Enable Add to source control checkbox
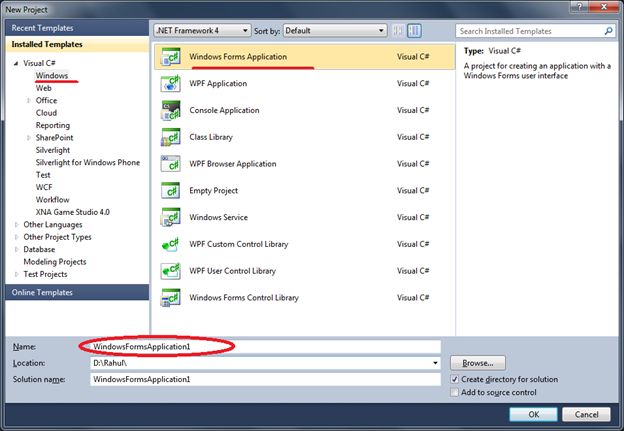Screen dimensions: 624x431 click(454, 392)
